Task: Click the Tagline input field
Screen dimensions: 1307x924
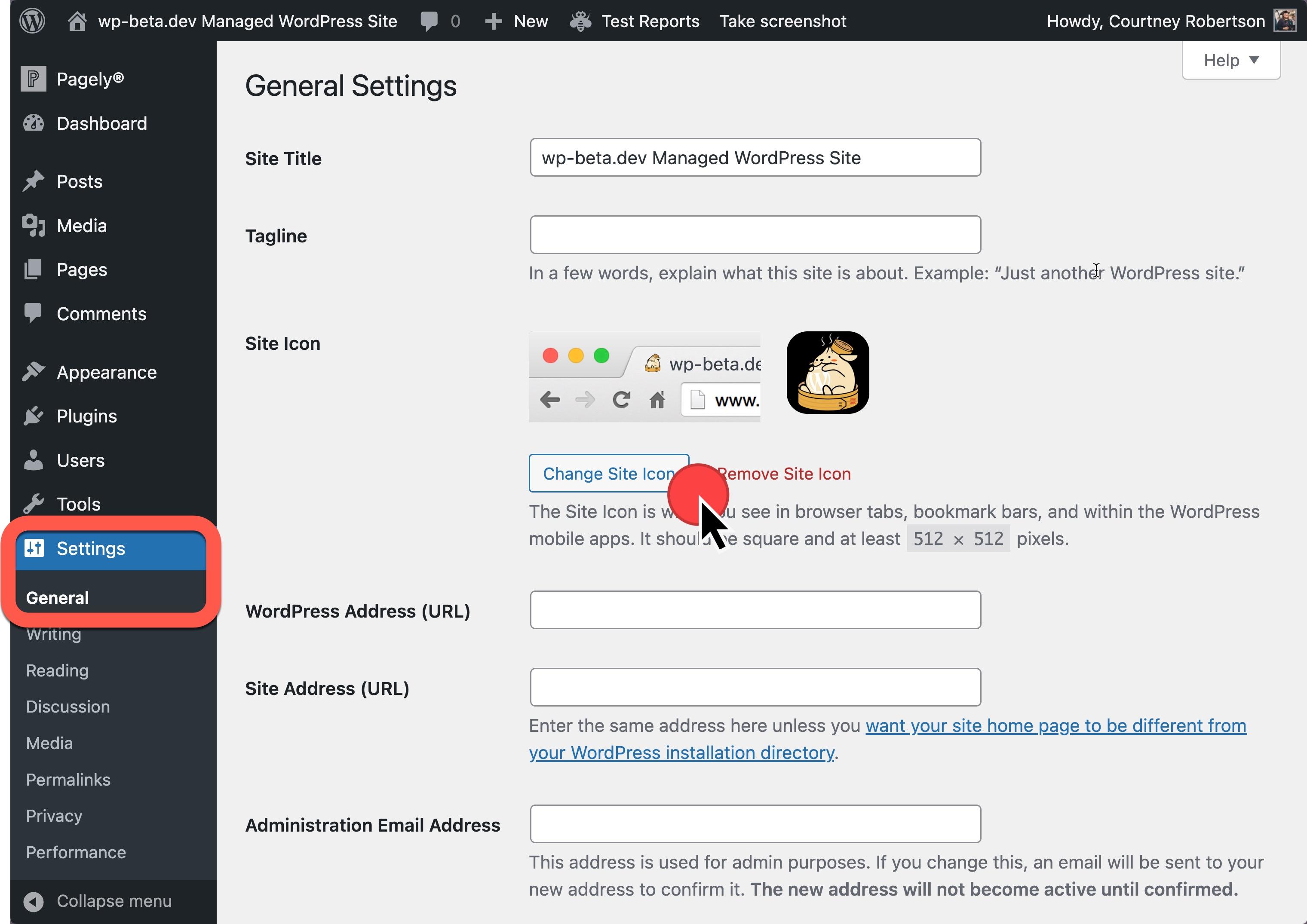Action: pyautogui.click(x=754, y=235)
